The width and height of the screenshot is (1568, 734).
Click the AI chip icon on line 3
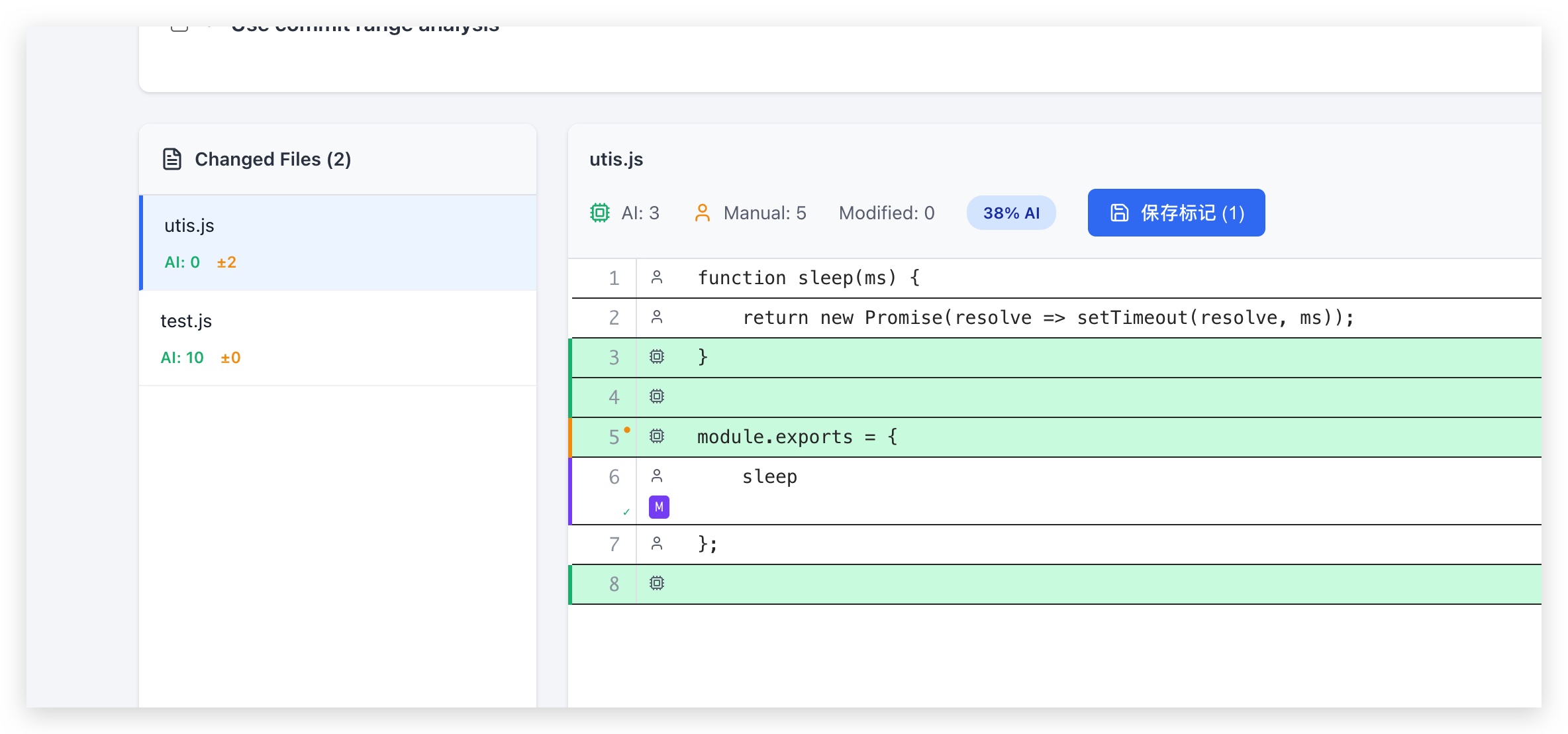[x=656, y=357]
